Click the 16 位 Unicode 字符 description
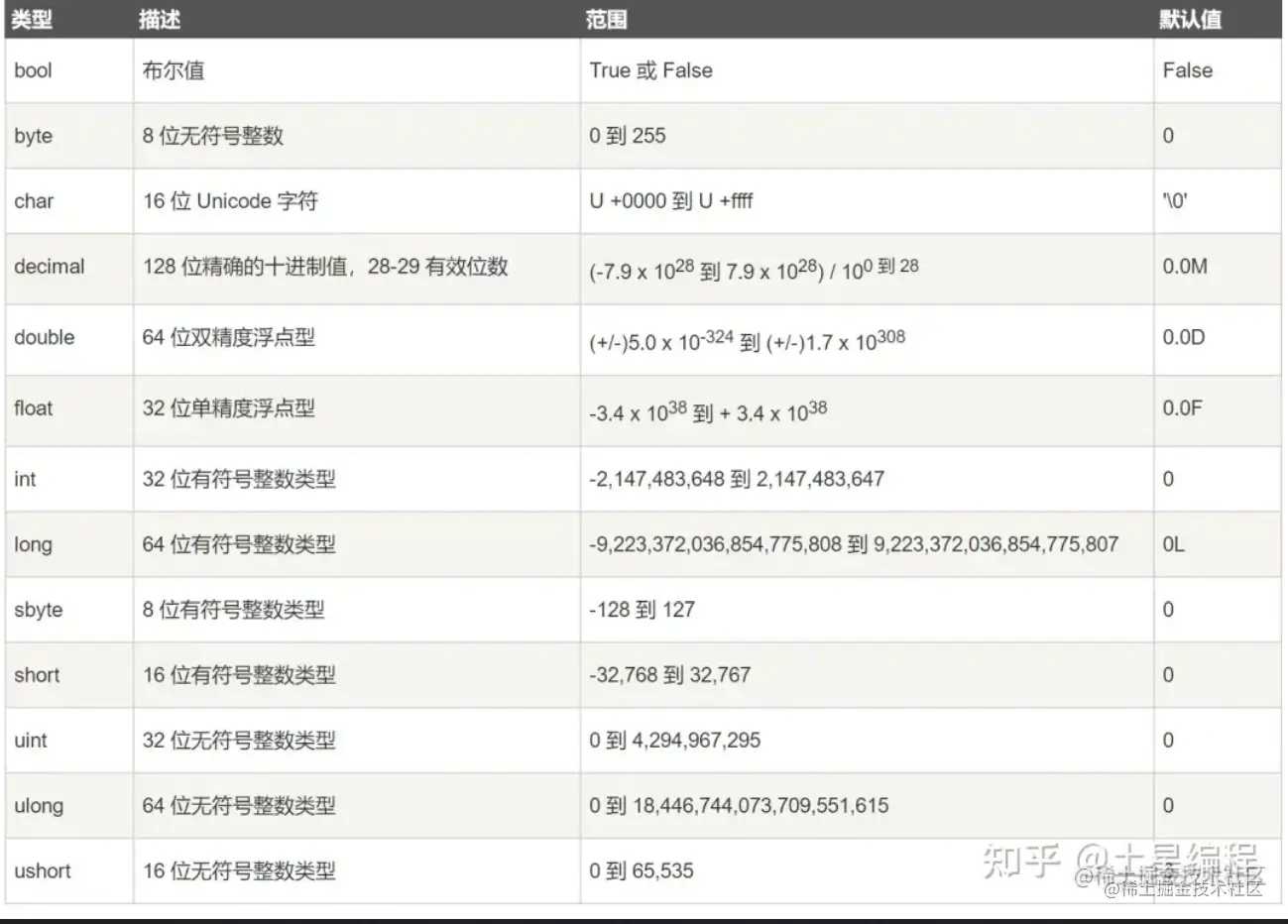The image size is (1288, 924). [x=230, y=201]
